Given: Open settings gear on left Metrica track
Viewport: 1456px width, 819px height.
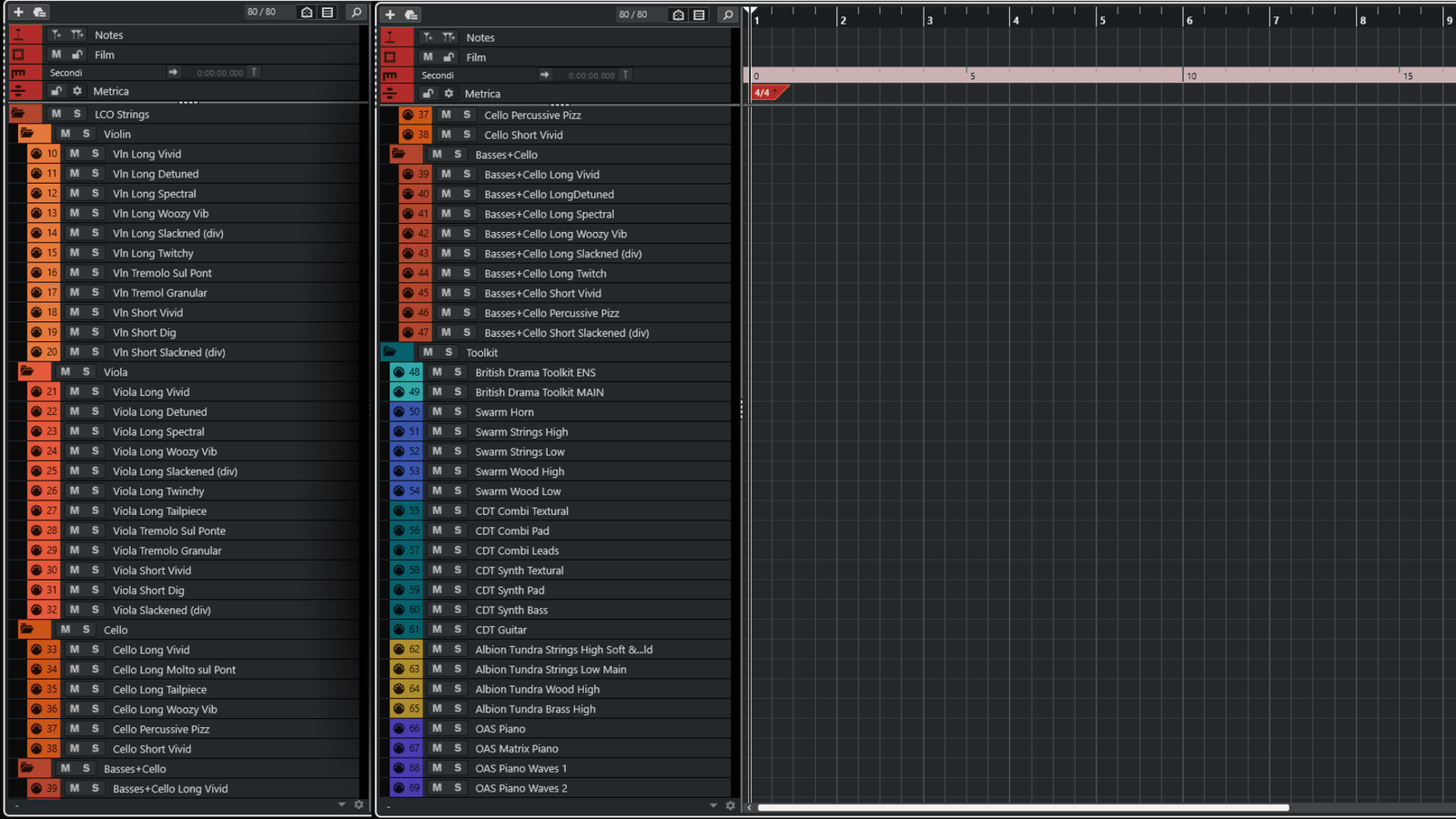Looking at the screenshot, I should point(77,91).
